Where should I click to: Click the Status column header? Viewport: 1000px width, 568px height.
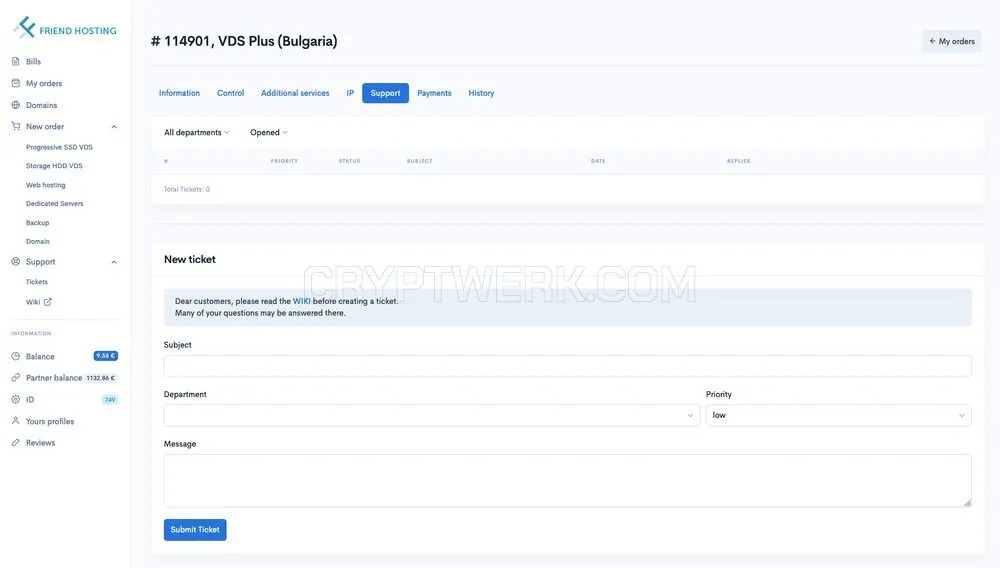[x=349, y=161]
